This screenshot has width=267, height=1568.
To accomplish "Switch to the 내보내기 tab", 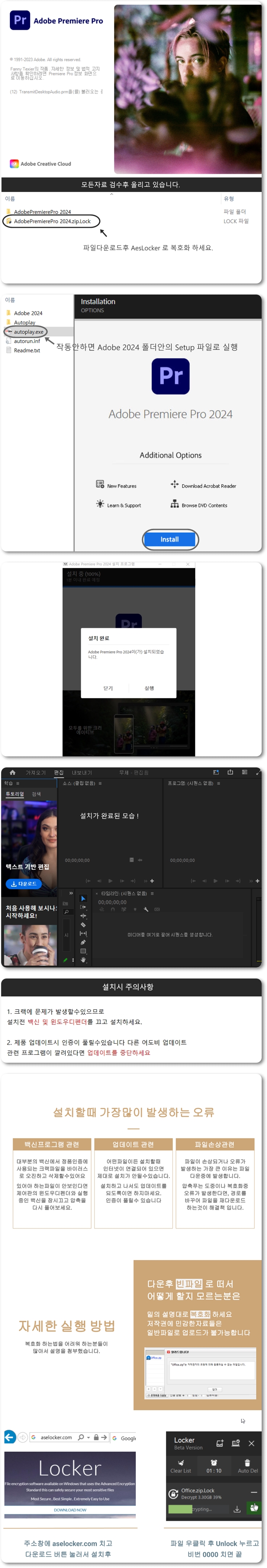I will coord(82,772).
